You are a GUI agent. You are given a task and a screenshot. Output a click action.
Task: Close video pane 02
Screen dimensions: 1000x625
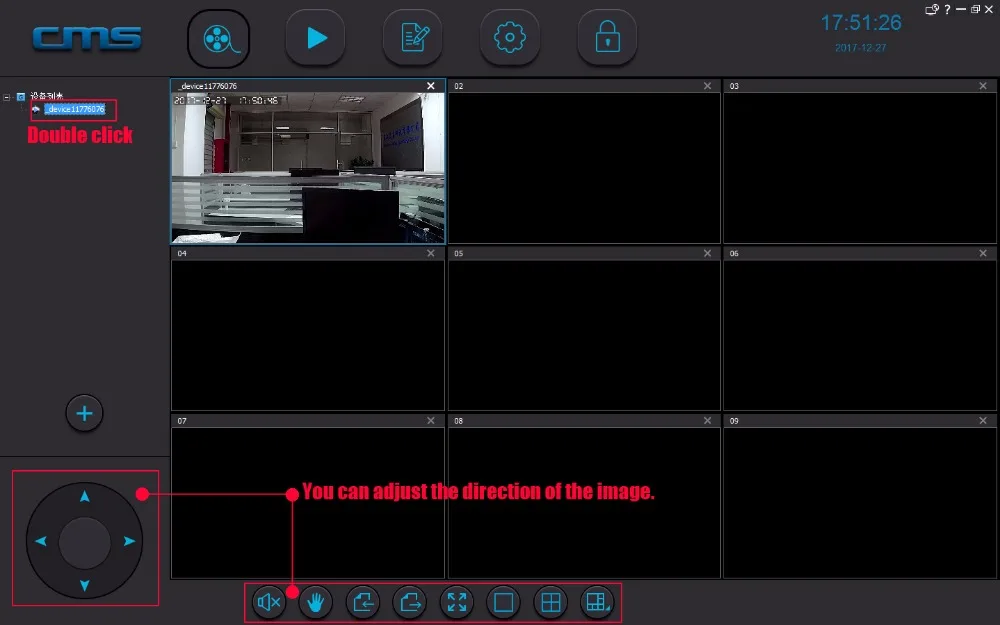(707, 86)
